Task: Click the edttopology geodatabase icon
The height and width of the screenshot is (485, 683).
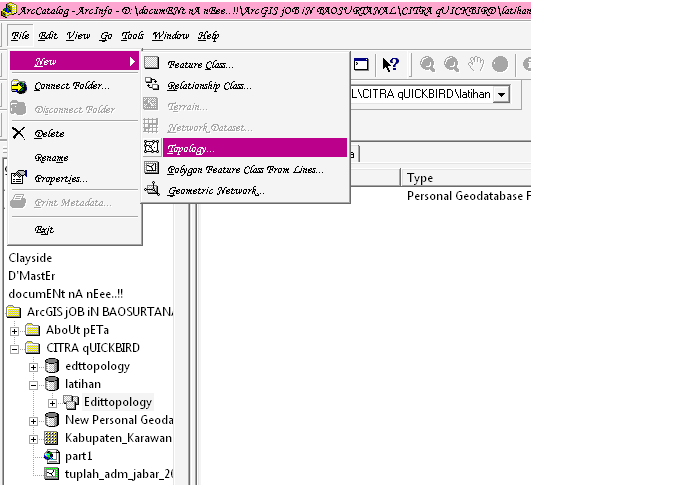Action: click(52, 366)
